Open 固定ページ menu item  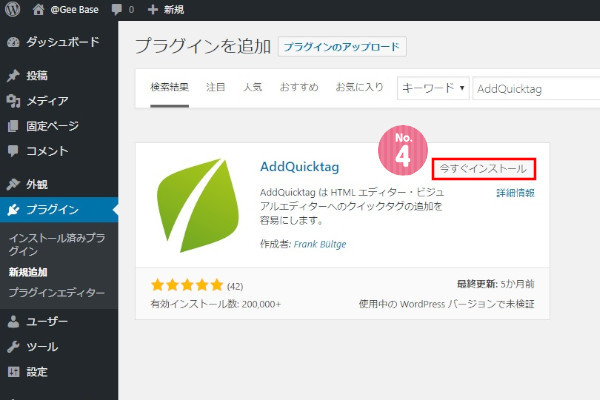tap(52, 126)
